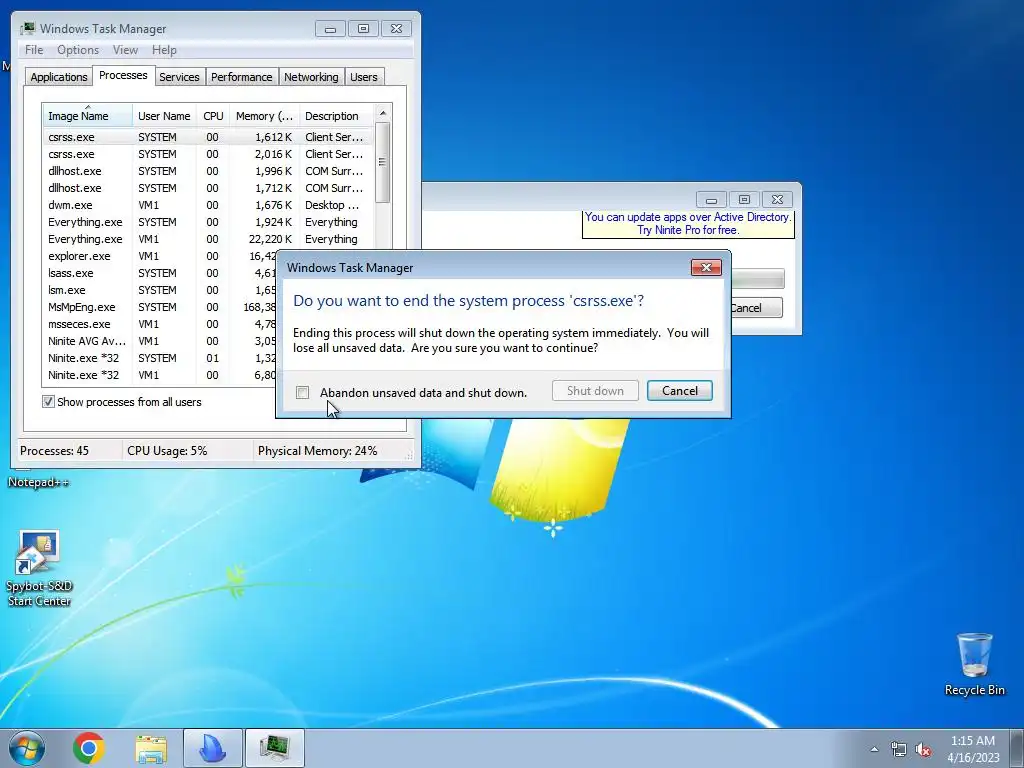Select the Processes tab
Screen dimensions: 1024x768
click(123, 75)
